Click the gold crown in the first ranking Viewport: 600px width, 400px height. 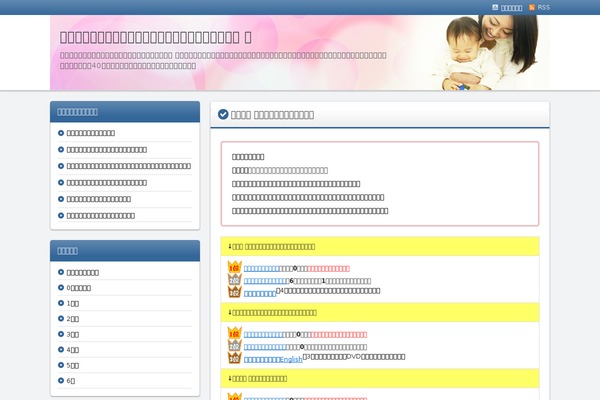[235, 267]
